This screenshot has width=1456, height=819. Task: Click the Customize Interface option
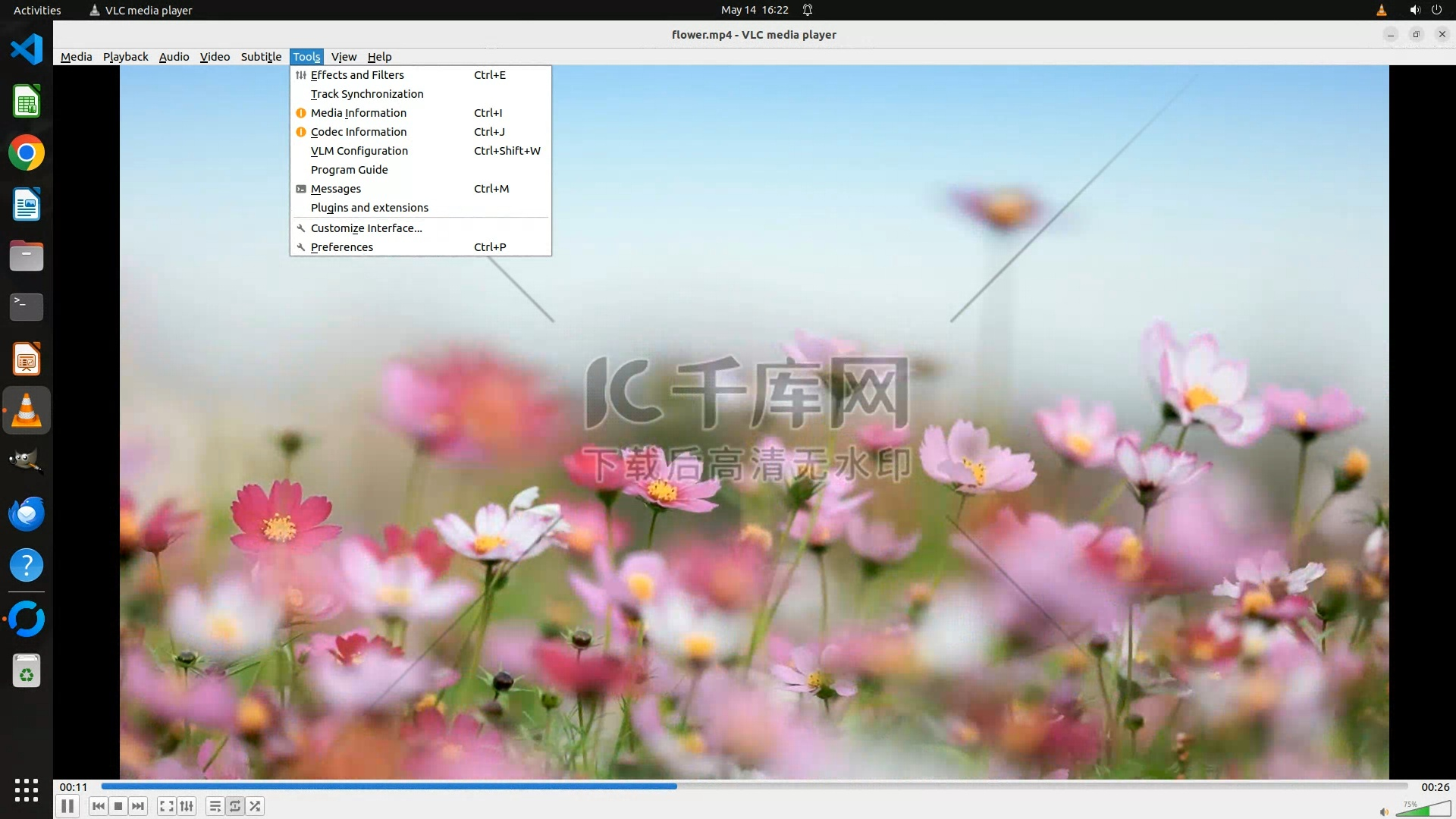click(x=366, y=228)
